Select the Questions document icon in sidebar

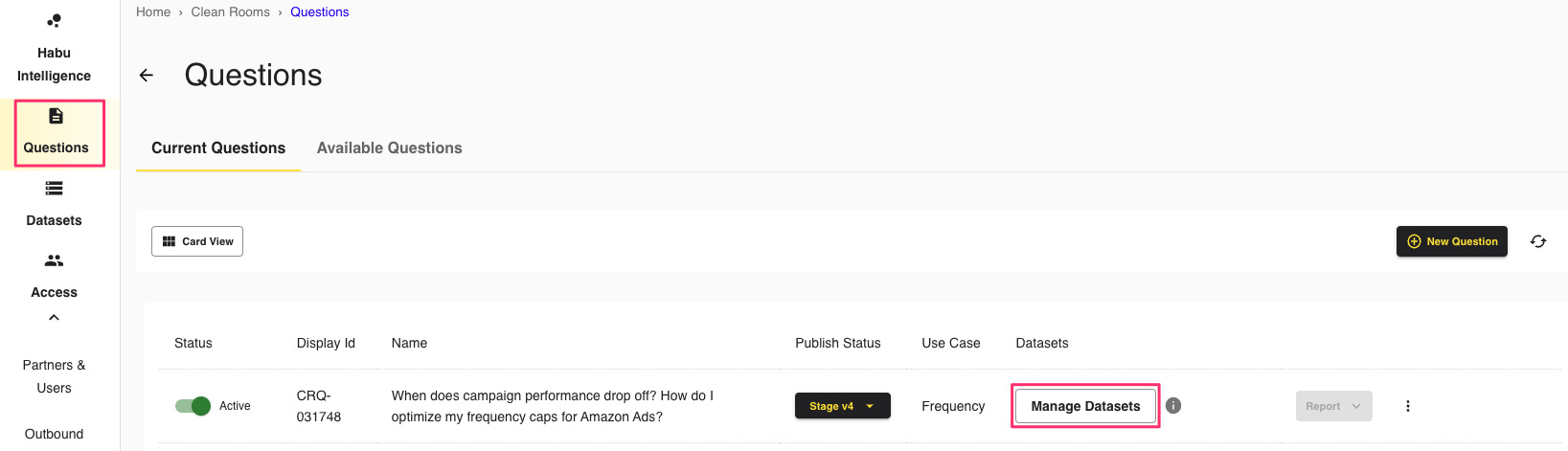(x=56, y=116)
